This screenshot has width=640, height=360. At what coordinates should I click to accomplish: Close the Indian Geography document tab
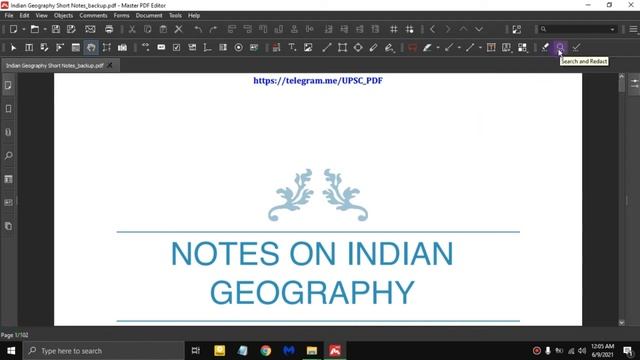pos(110,65)
